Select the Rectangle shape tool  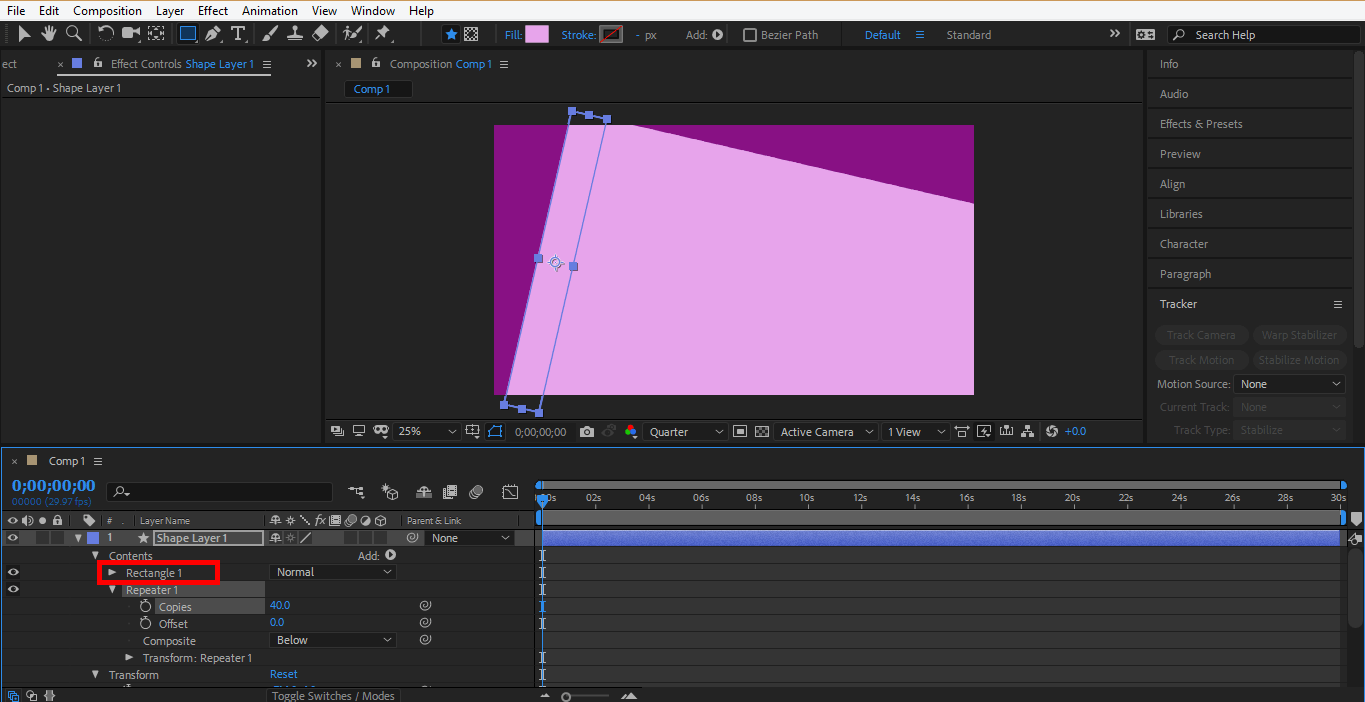[x=187, y=34]
